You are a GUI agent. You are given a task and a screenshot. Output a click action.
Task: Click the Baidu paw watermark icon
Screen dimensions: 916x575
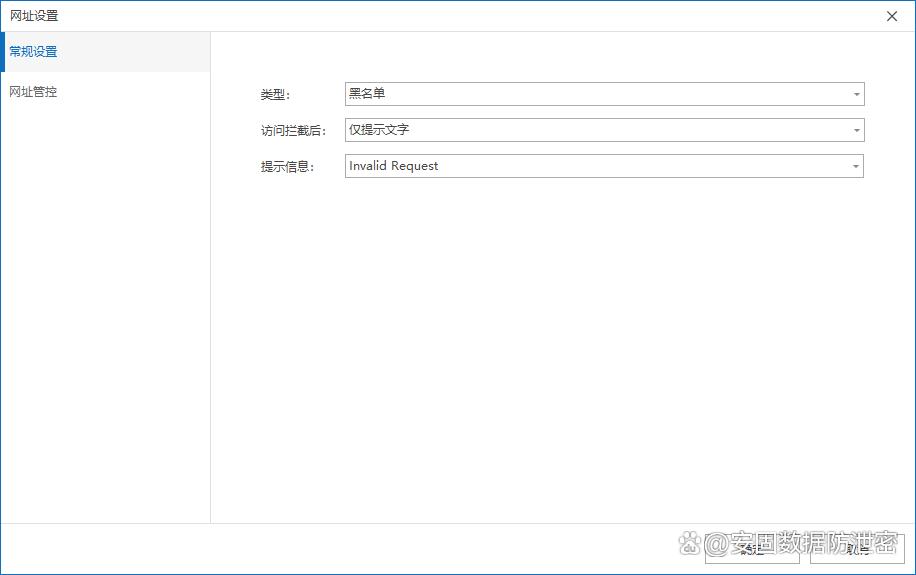[689, 544]
